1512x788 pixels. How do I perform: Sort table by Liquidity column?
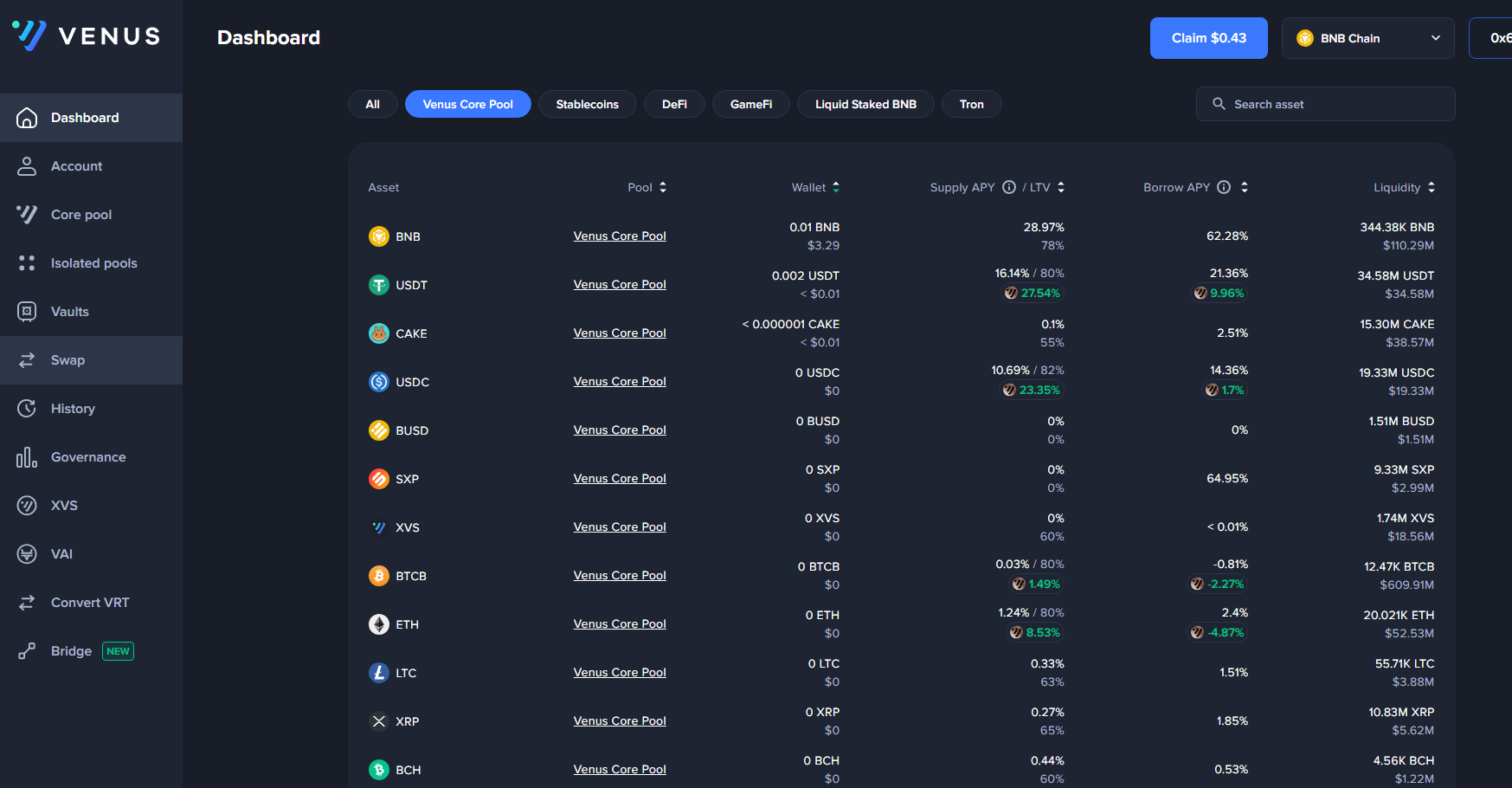coord(1405,187)
